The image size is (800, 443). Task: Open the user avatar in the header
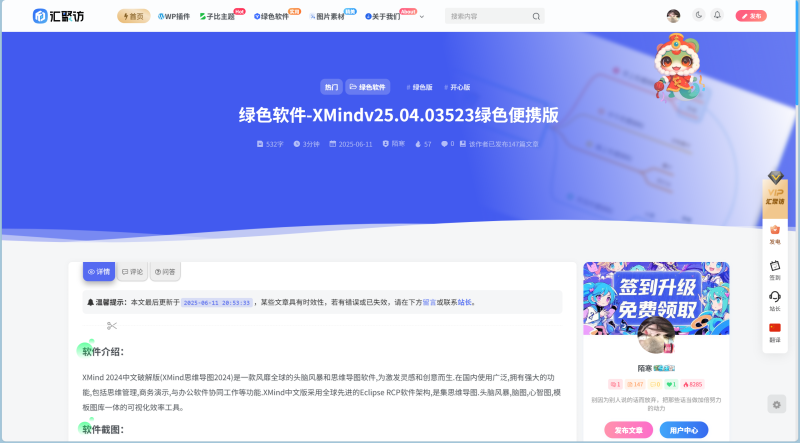pyautogui.click(x=674, y=15)
